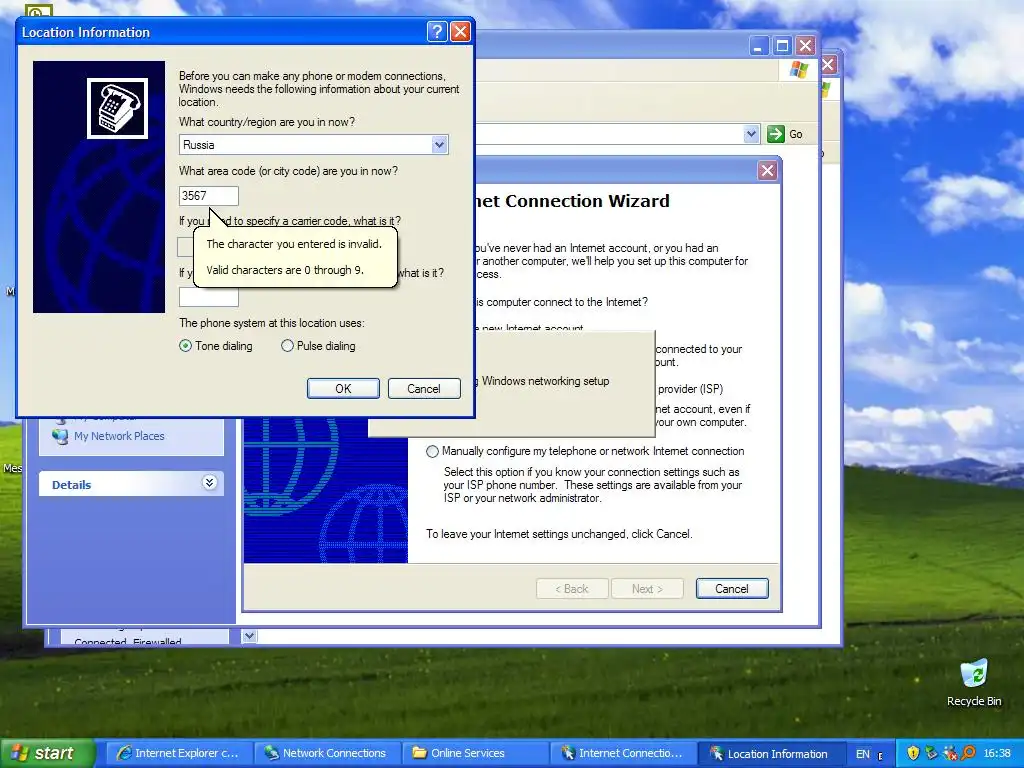The height and width of the screenshot is (768, 1024).
Task: Click the Safely Remove Hardware tray icon
Action: point(931,753)
